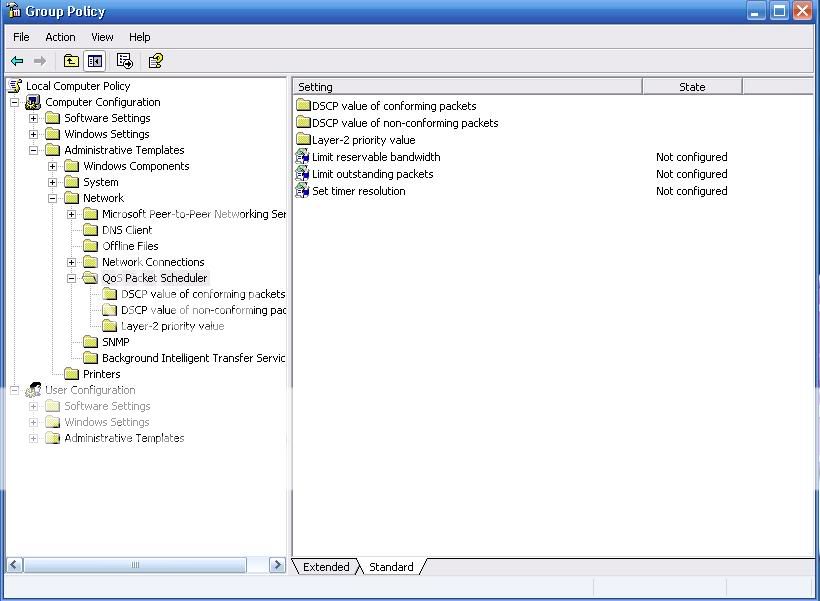
Task: Click the Printers folder icon
Action: (x=72, y=373)
